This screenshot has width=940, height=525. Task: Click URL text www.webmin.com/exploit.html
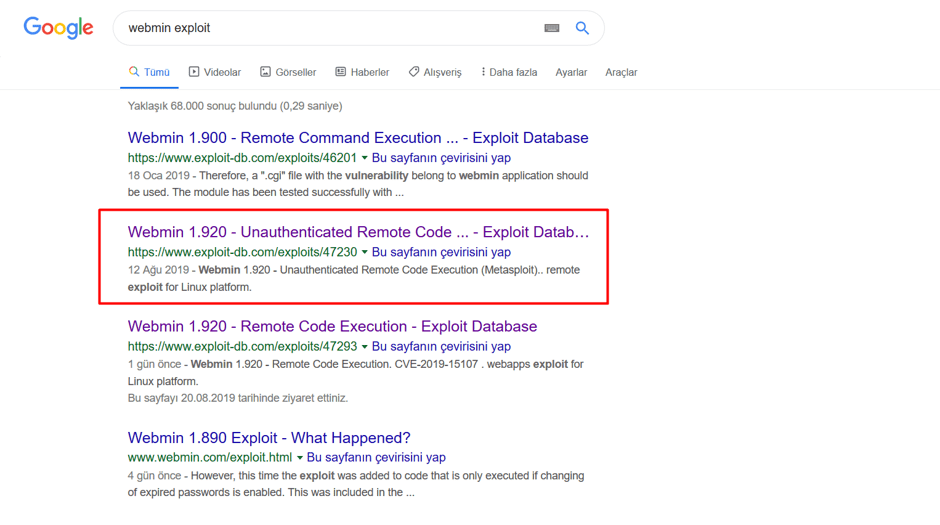210,457
